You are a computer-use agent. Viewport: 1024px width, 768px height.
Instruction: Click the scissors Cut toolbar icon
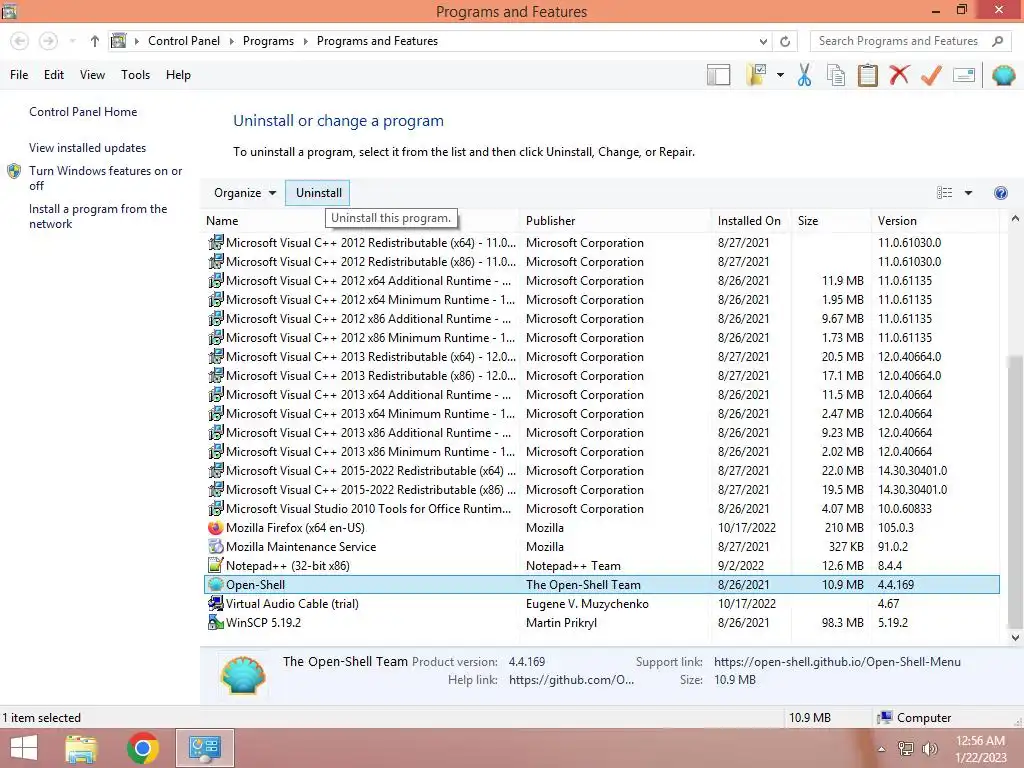tap(804, 75)
